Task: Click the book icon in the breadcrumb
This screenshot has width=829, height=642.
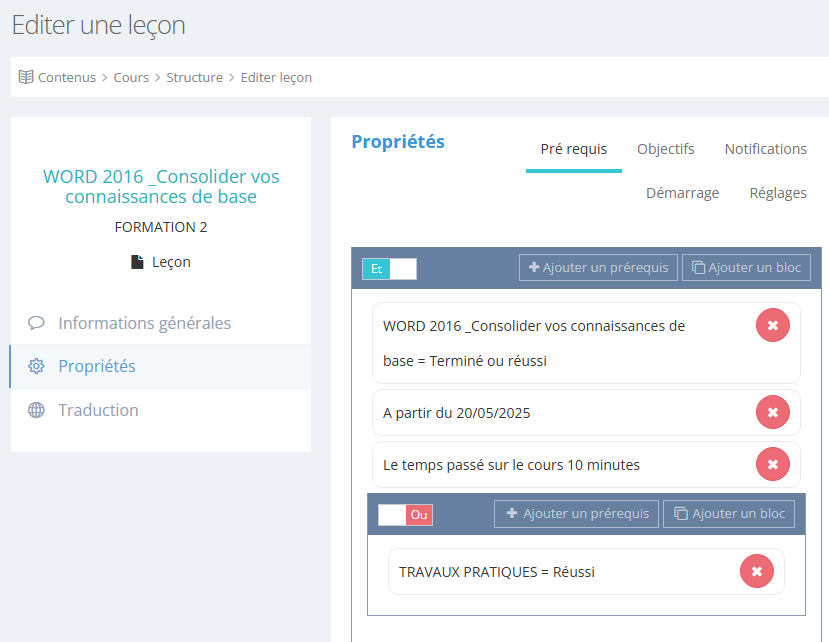Action: click(x=26, y=77)
